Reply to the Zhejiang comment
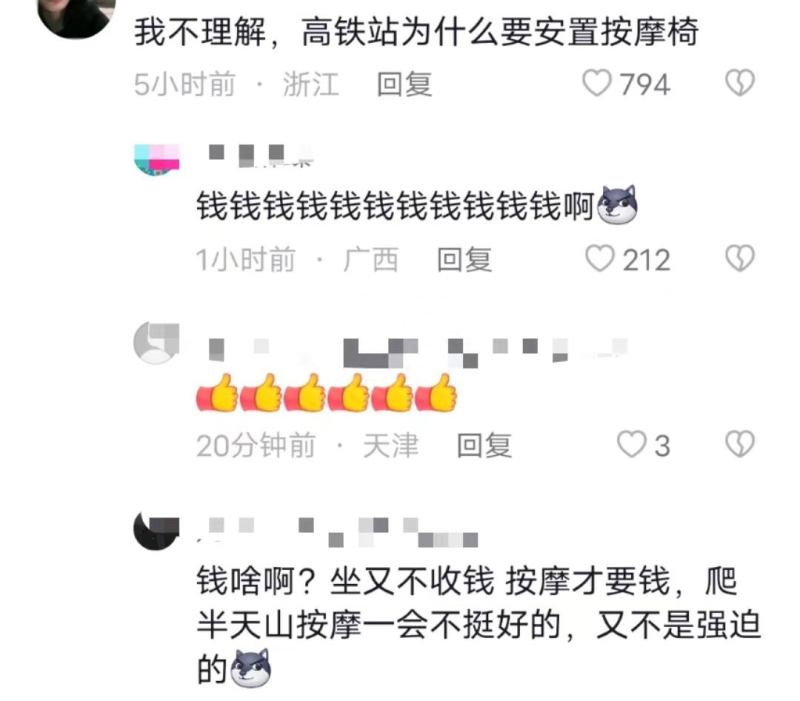The height and width of the screenshot is (701, 800). [404, 84]
